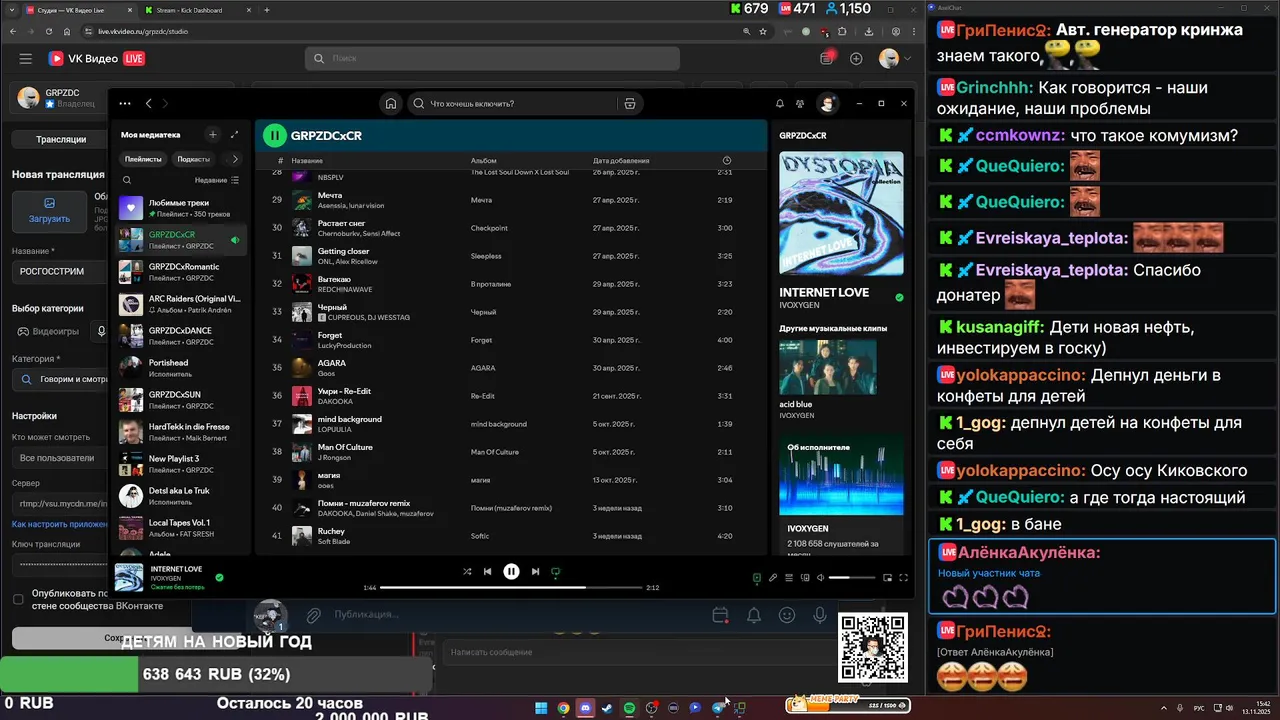Select the Плейлисты filter chip
The height and width of the screenshot is (720, 1280).
coord(143,158)
